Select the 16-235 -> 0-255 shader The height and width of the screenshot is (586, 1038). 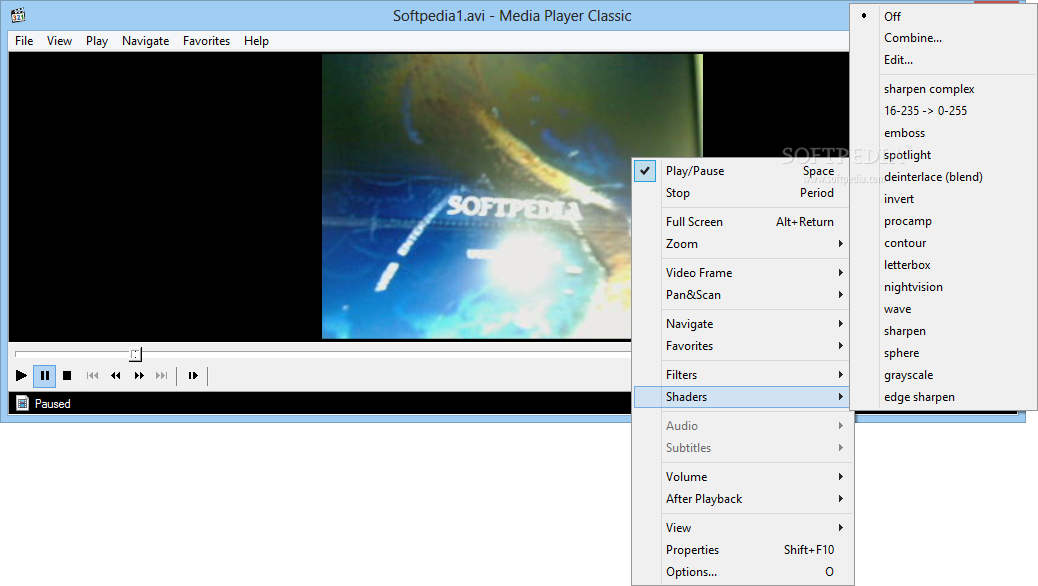943,111
